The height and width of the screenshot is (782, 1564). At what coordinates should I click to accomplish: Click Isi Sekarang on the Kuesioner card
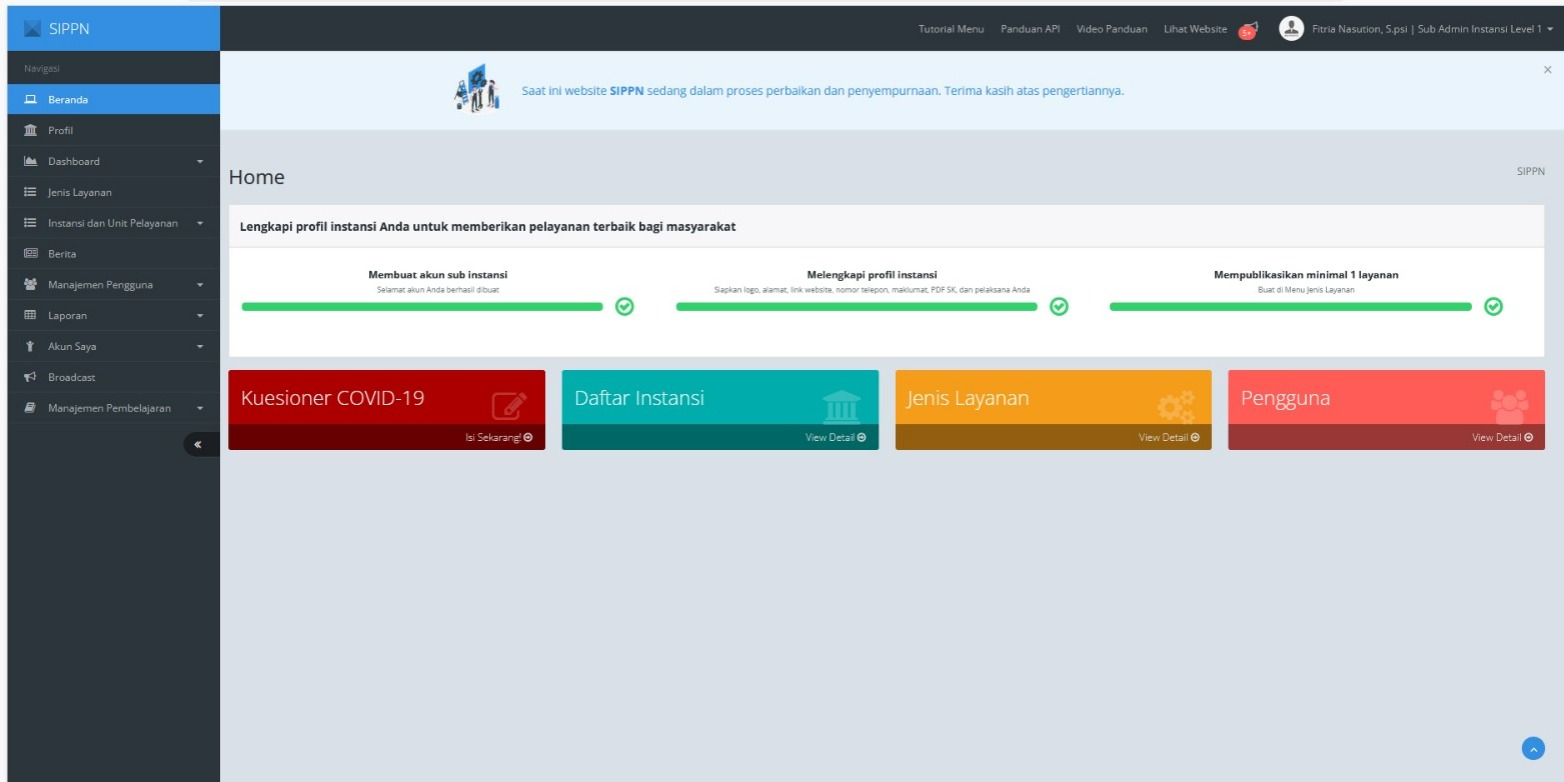pyautogui.click(x=498, y=437)
